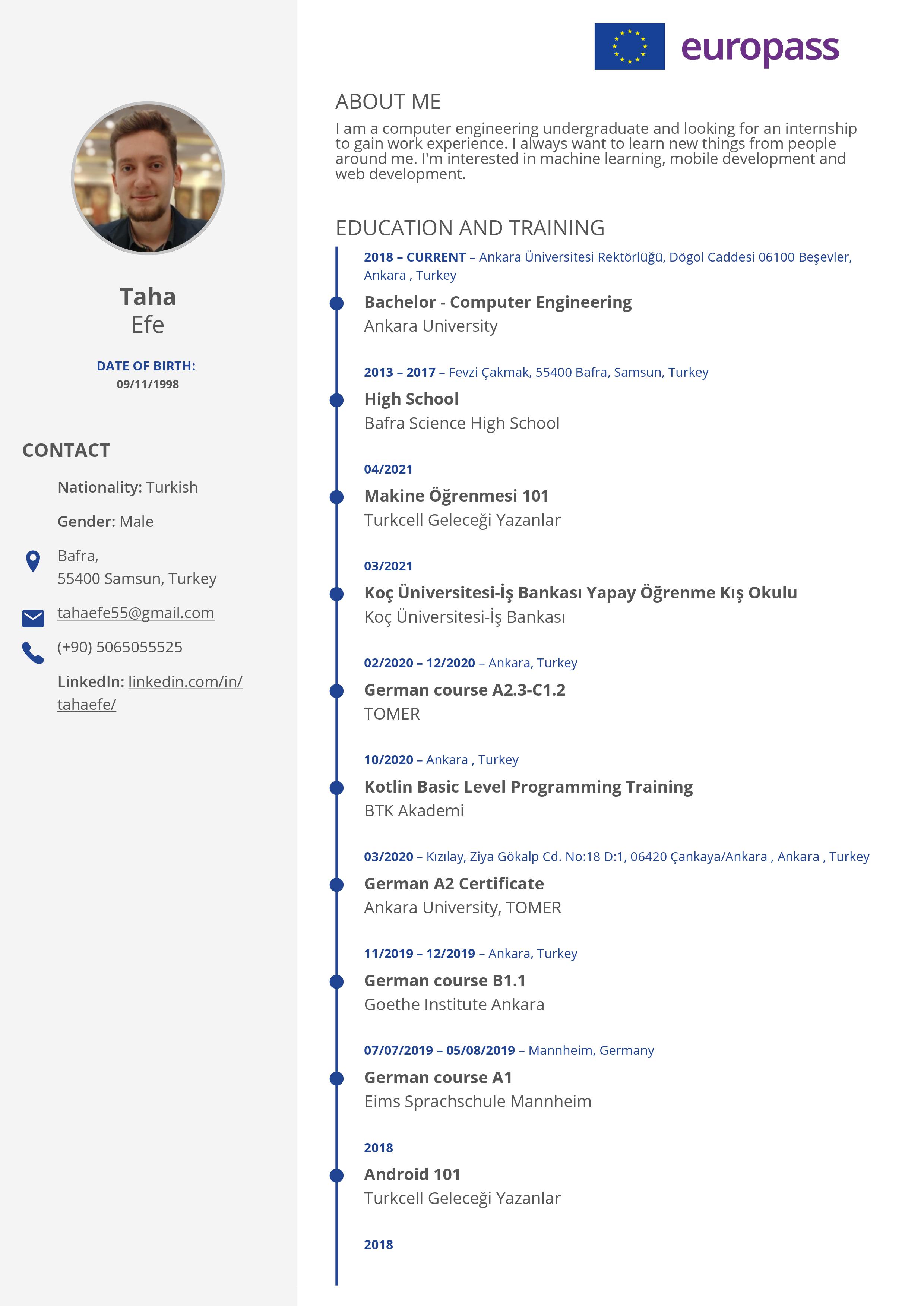
Task: Click the 03/2020 Kızılay address line
Action: click(617, 856)
